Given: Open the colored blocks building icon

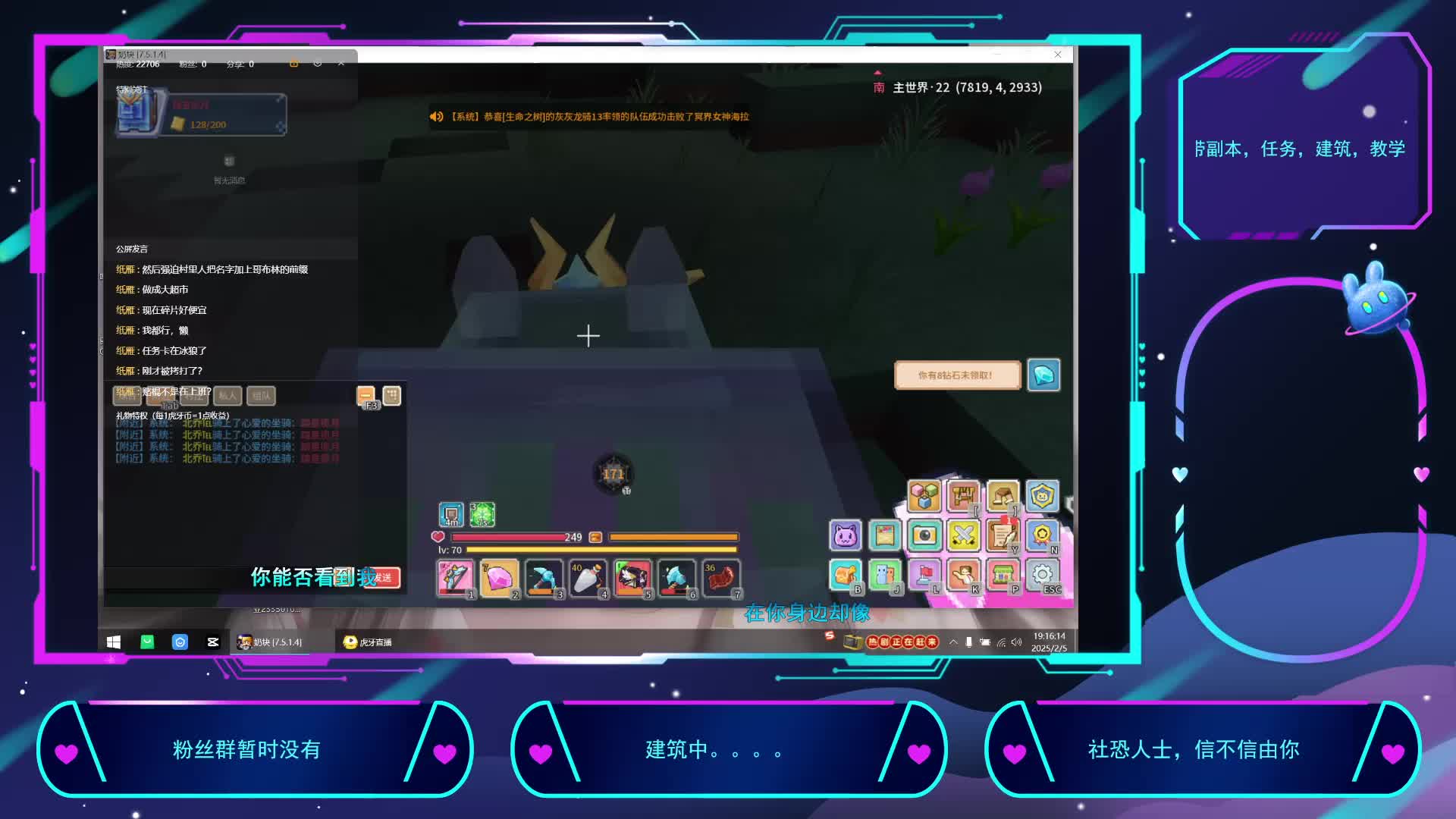Looking at the screenshot, I should (924, 497).
